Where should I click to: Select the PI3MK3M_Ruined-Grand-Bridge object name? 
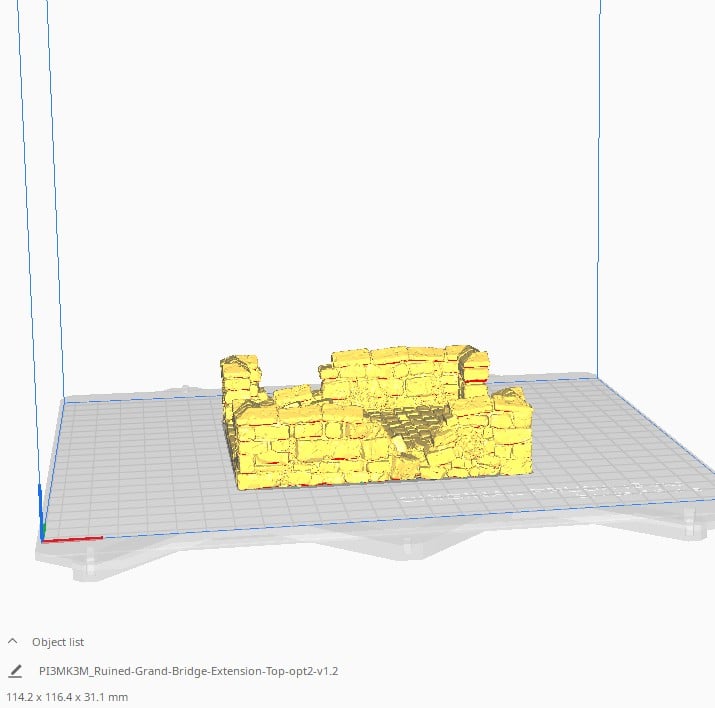click(188, 671)
